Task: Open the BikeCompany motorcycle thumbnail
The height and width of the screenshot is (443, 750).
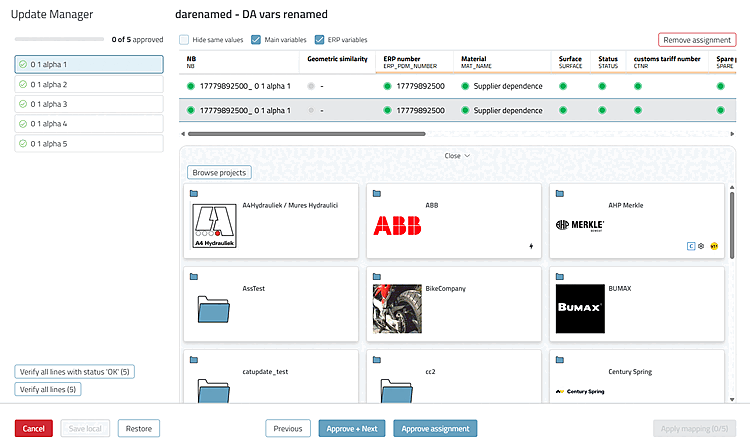Action: [x=397, y=309]
